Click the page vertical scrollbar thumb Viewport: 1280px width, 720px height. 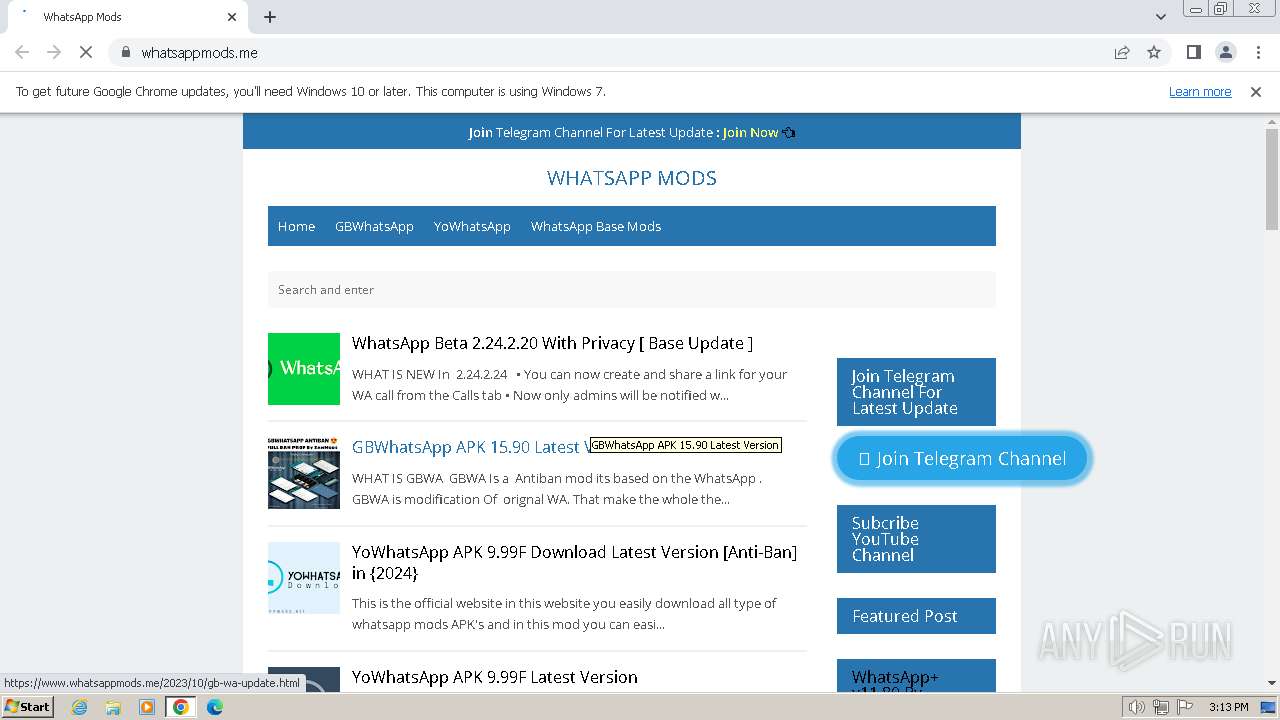click(1272, 180)
